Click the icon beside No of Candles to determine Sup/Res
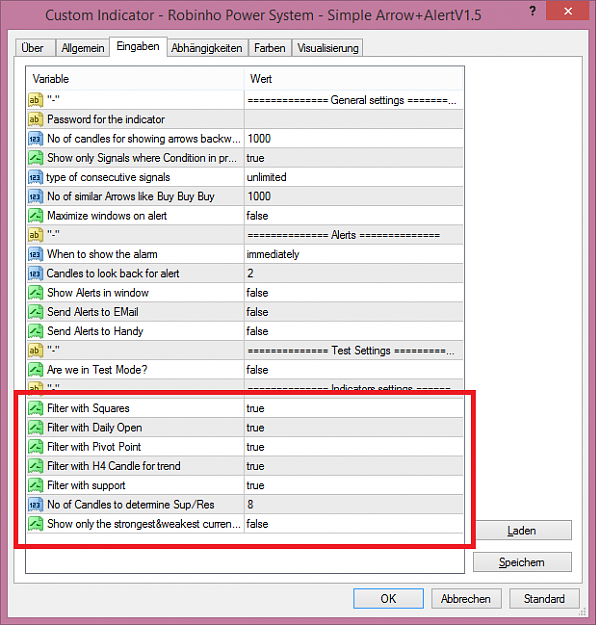The image size is (600, 625). pos(35,504)
